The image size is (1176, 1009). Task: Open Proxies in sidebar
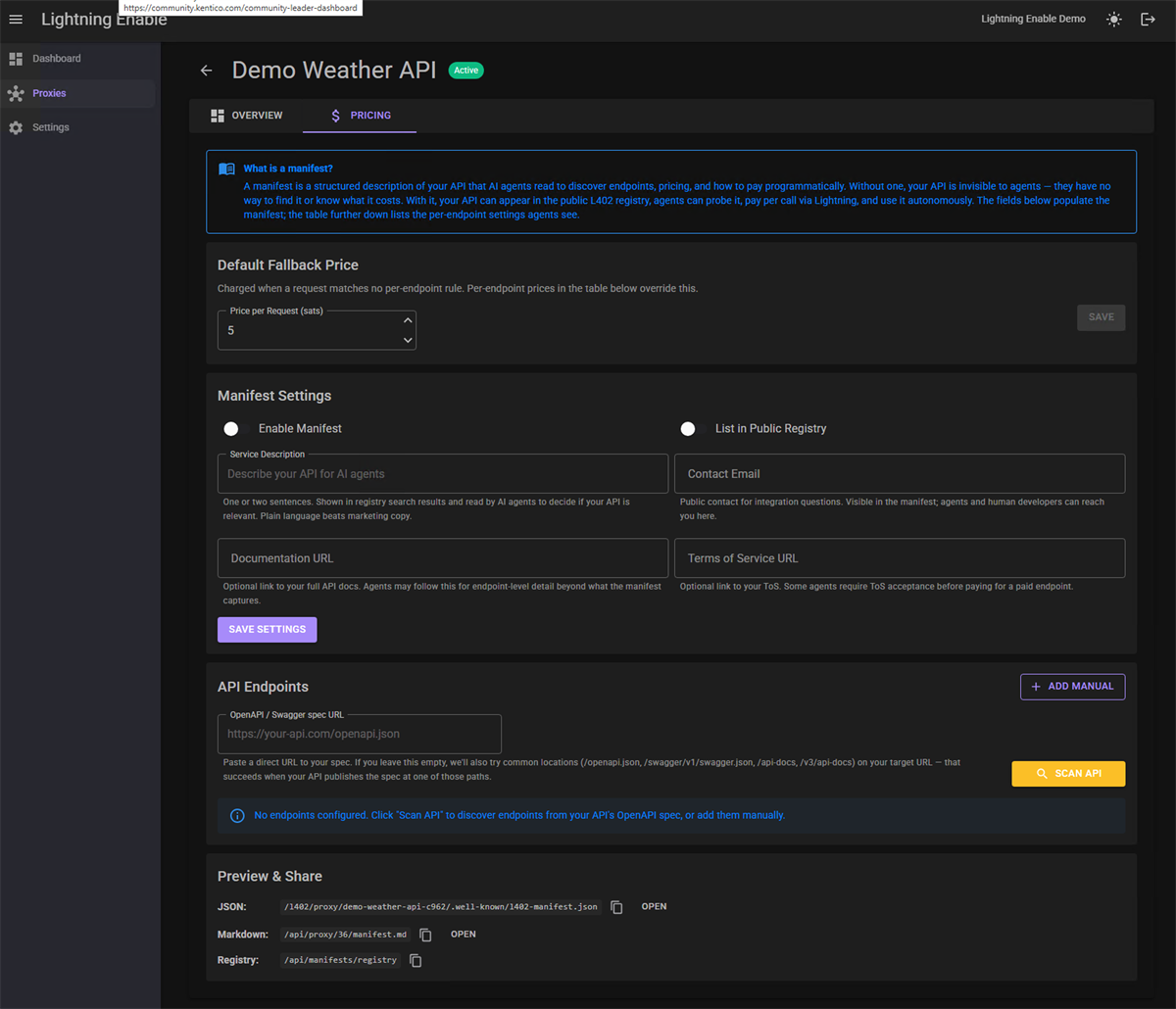78,93
